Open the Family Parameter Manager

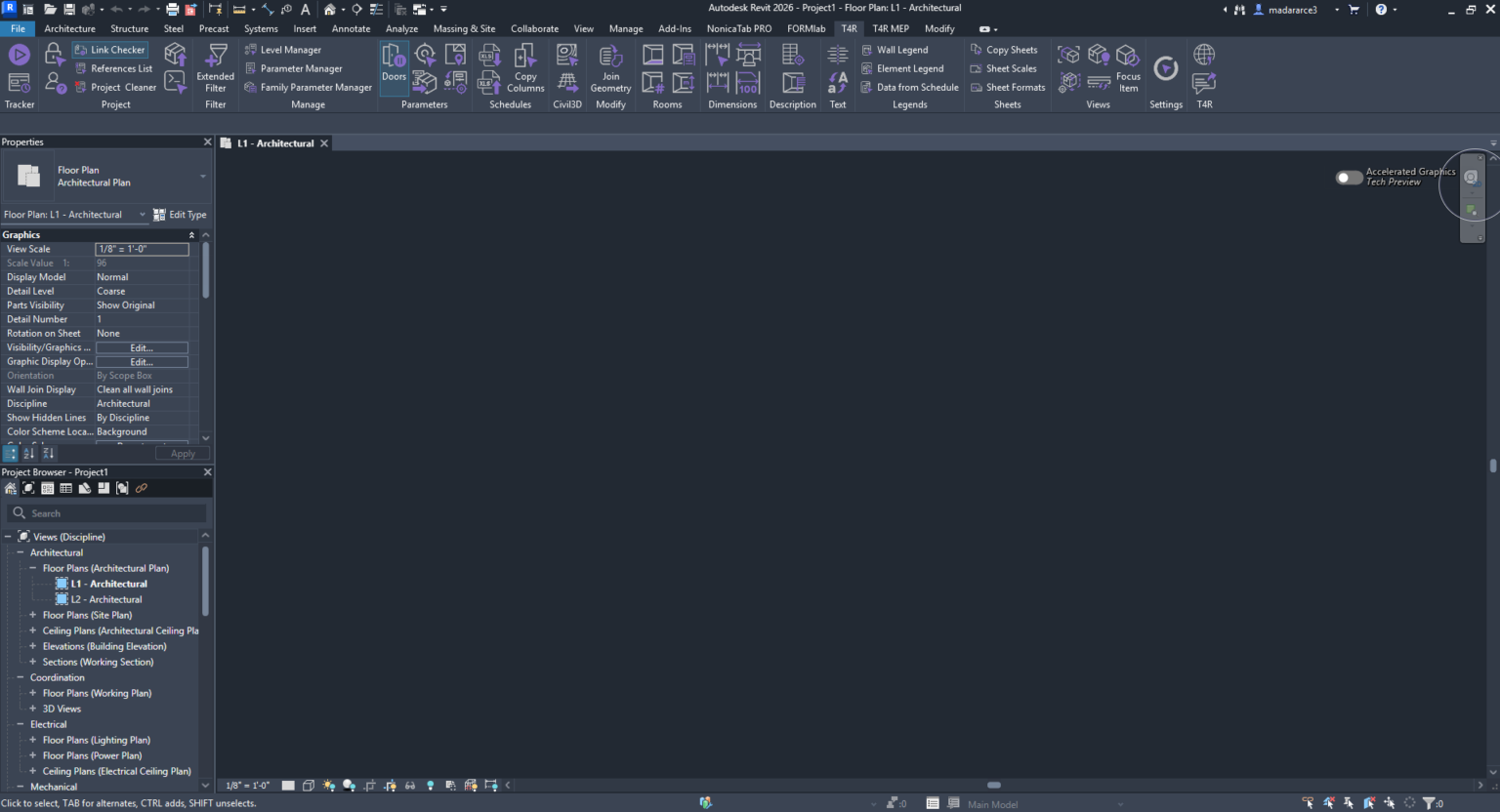pyautogui.click(x=308, y=87)
